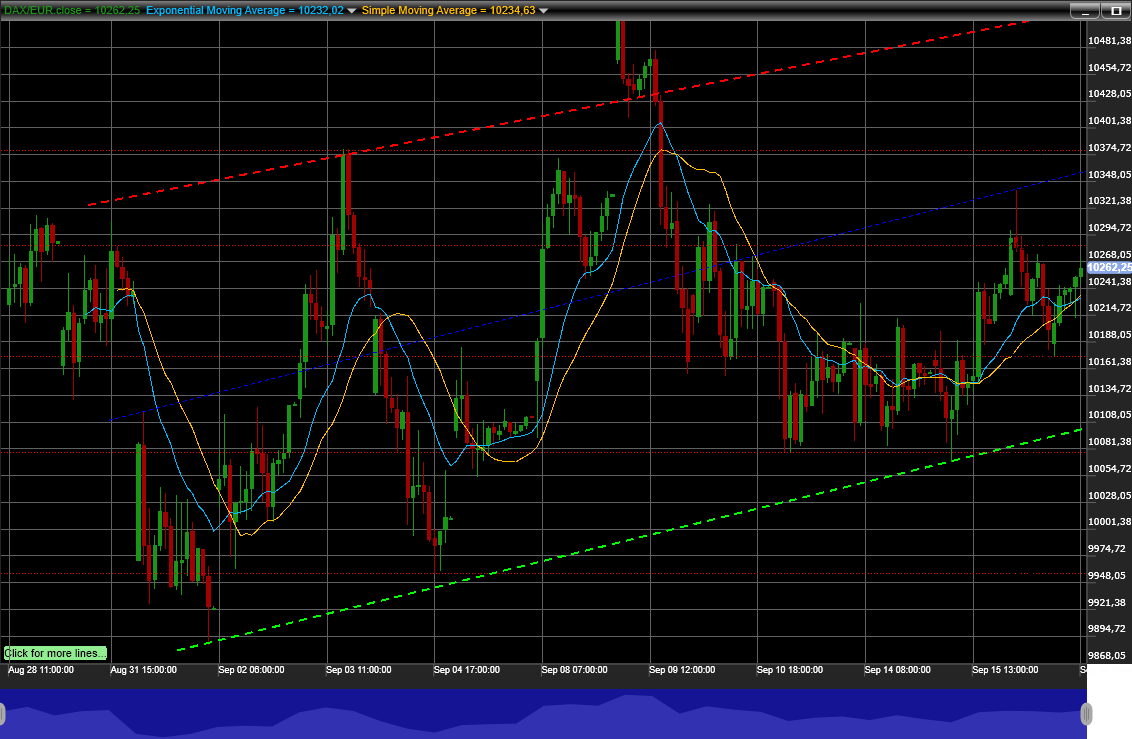
Task: Click the Sep 09 12:00:00 time label
Action: click(x=682, y=670)
